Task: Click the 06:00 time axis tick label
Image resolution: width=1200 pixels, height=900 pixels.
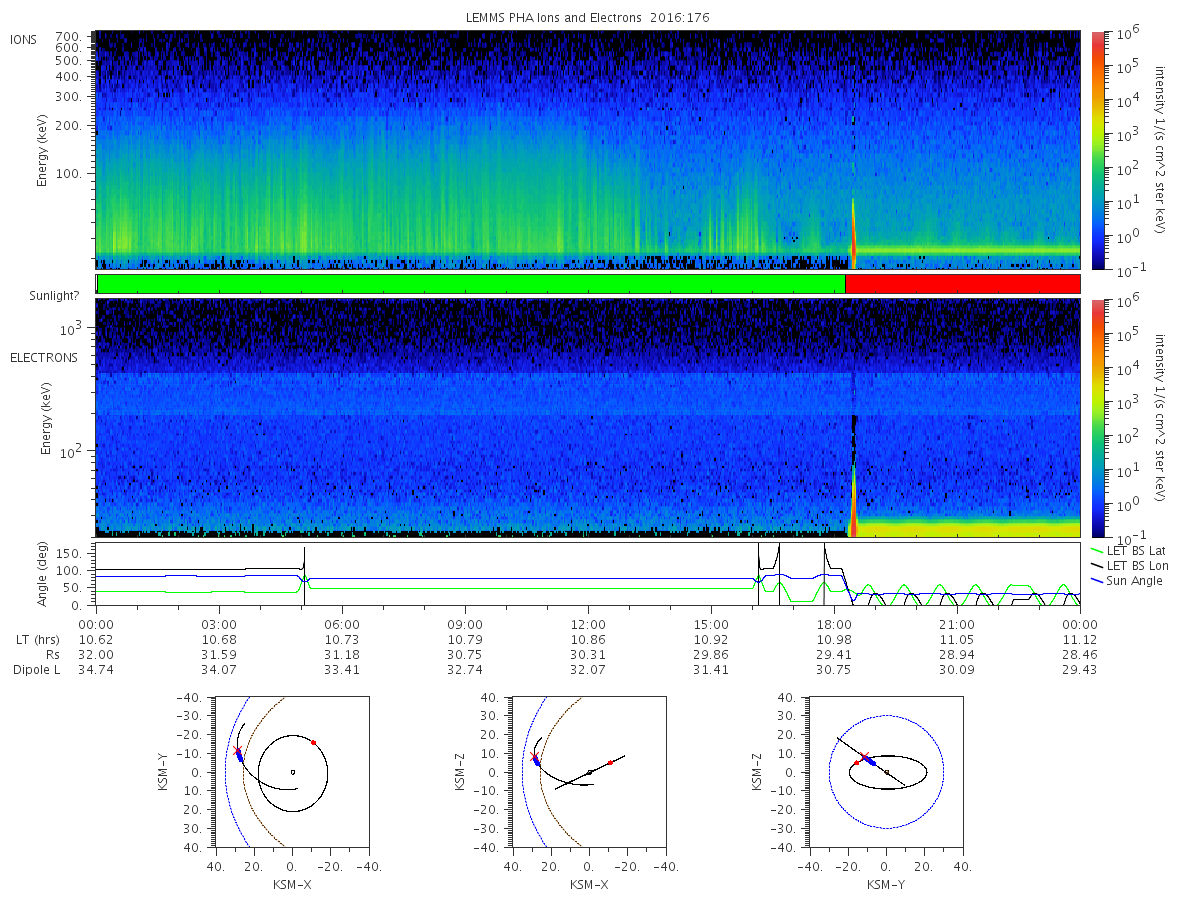Action: point(342,622)
